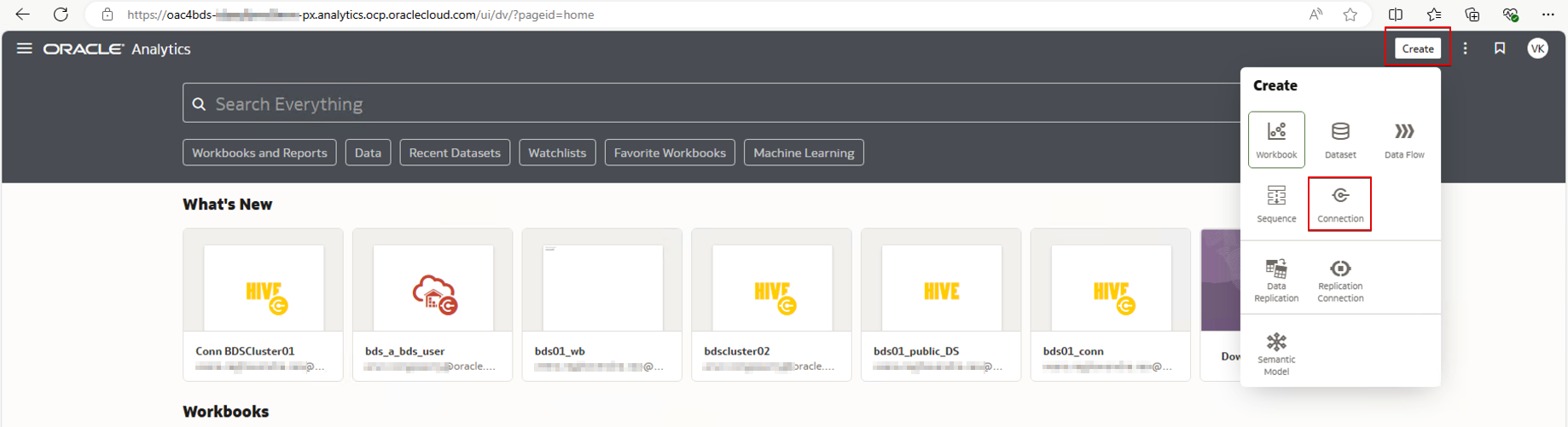
Task: Open browser favorites list icon
Action: (x=1434, y=14)
